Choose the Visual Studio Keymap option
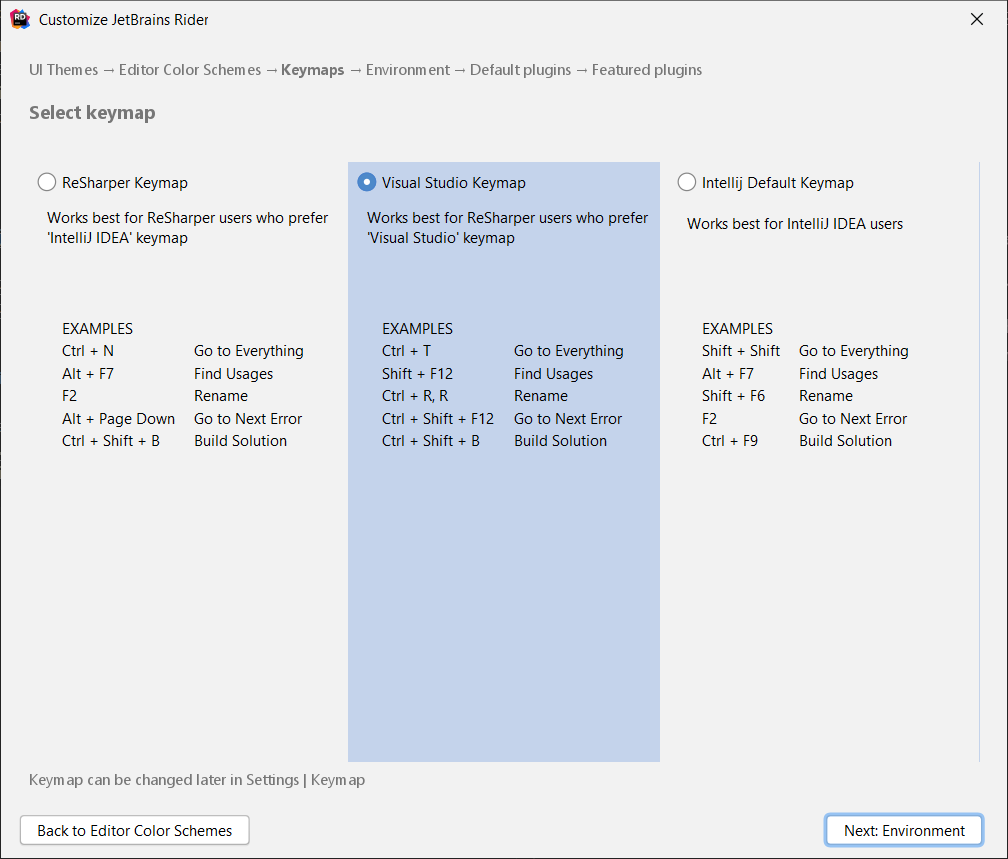This screenshot has height=859, width=1008. tap(367, 182)
